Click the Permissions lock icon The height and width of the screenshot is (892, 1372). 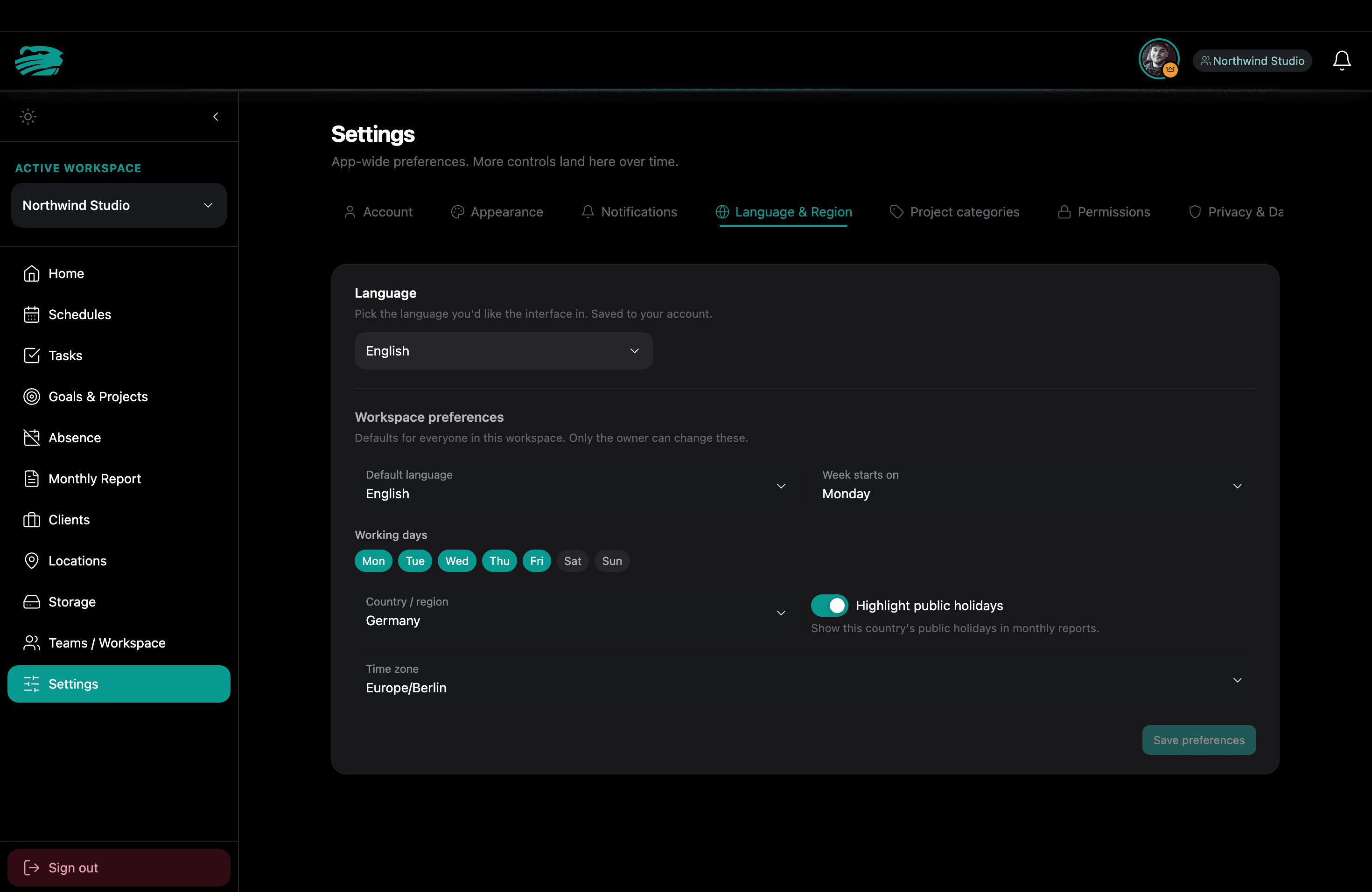pyautogui.click(x=1064, y=212)
